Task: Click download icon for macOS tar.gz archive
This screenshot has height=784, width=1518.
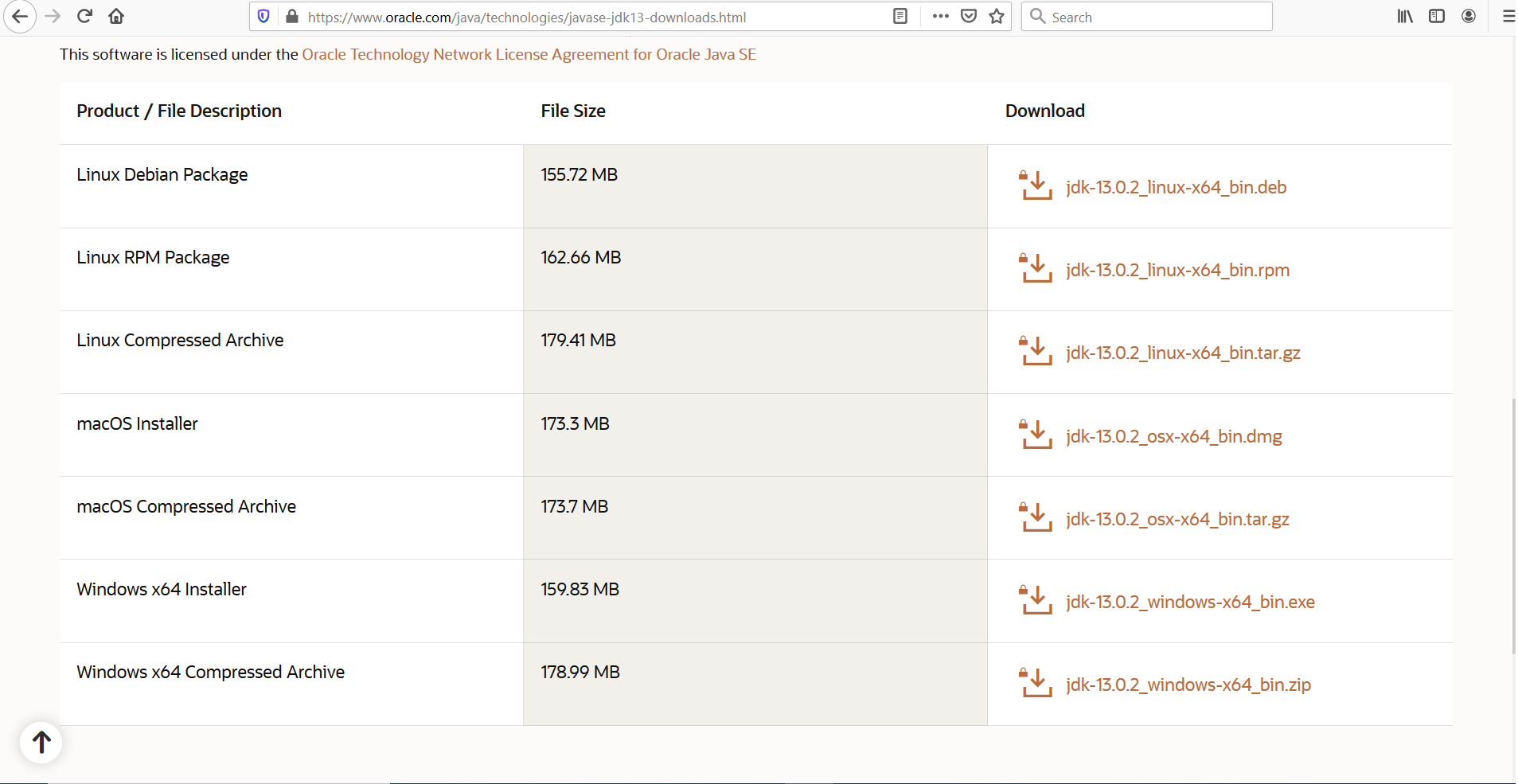Action: point(1036,517)
